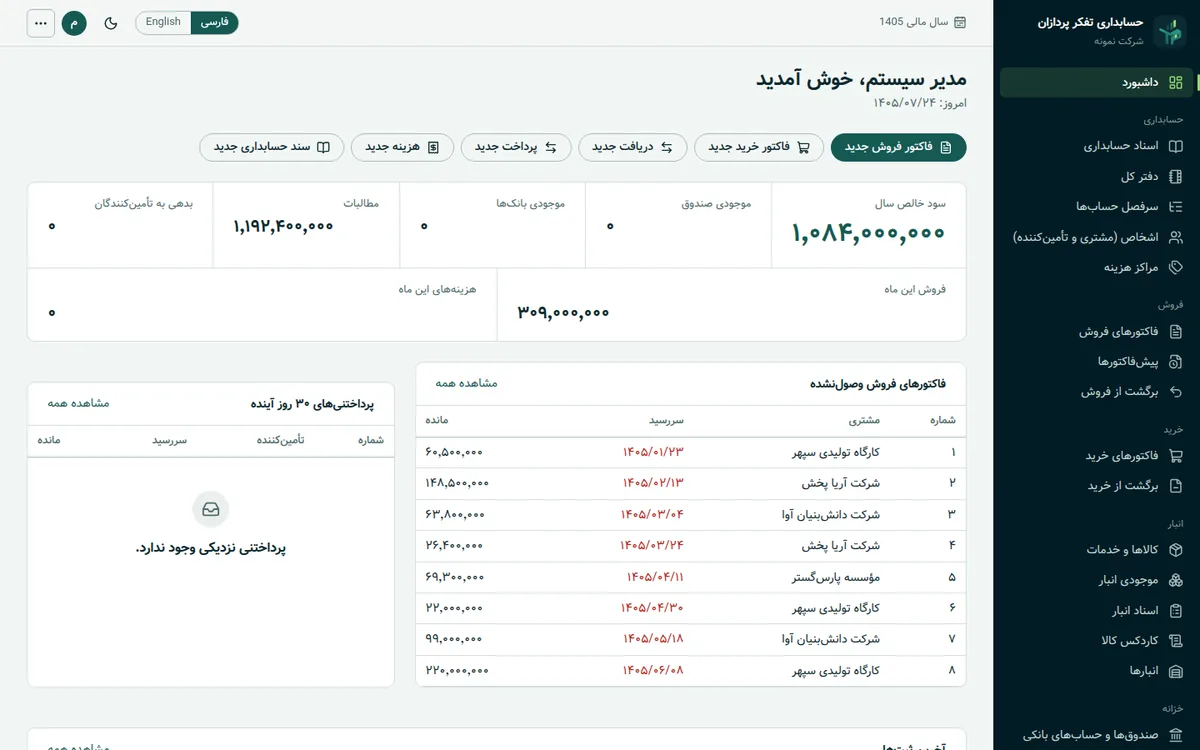The width and height of the screenshot is (1200, 750).
Task: Select invoice row 2 شرکت آریا پخش
Action: tap(691, 483)
